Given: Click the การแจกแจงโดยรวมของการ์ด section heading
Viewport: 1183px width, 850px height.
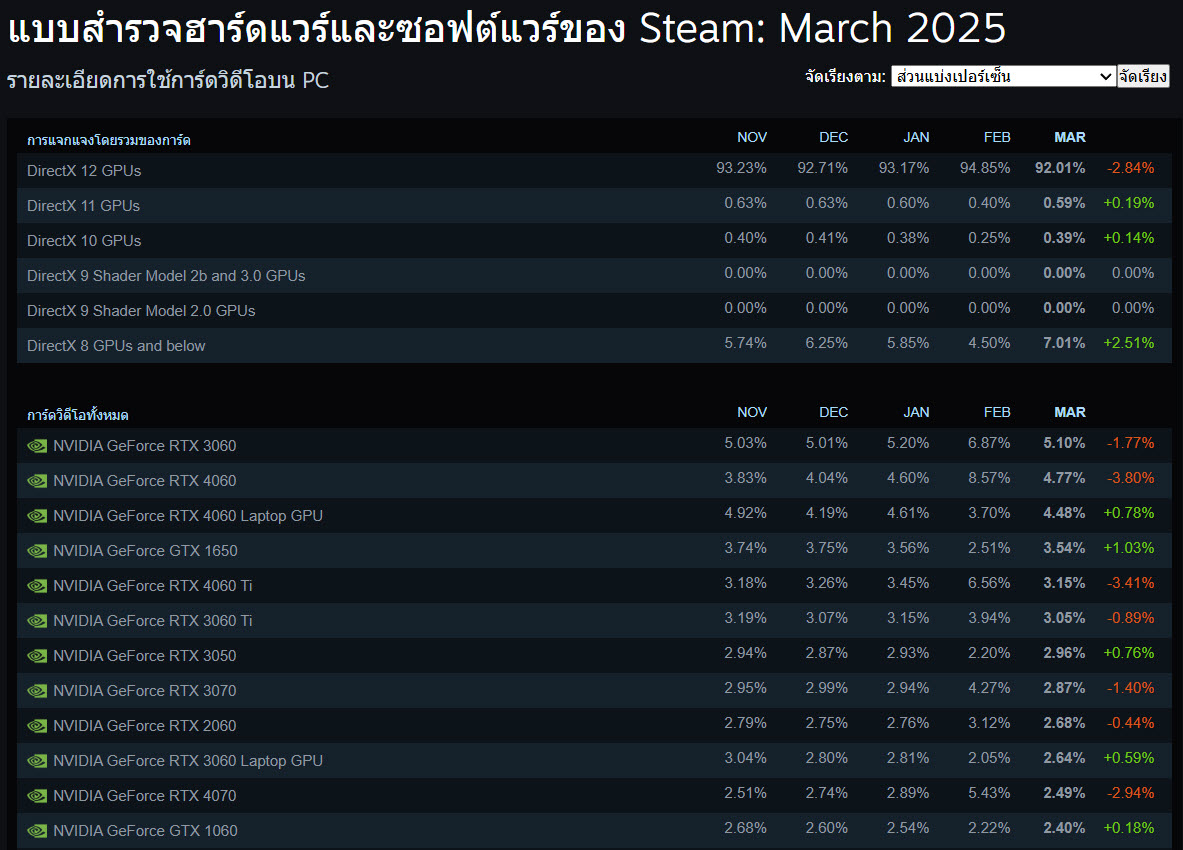Looking at the screenshot, I should click(109, 140).
